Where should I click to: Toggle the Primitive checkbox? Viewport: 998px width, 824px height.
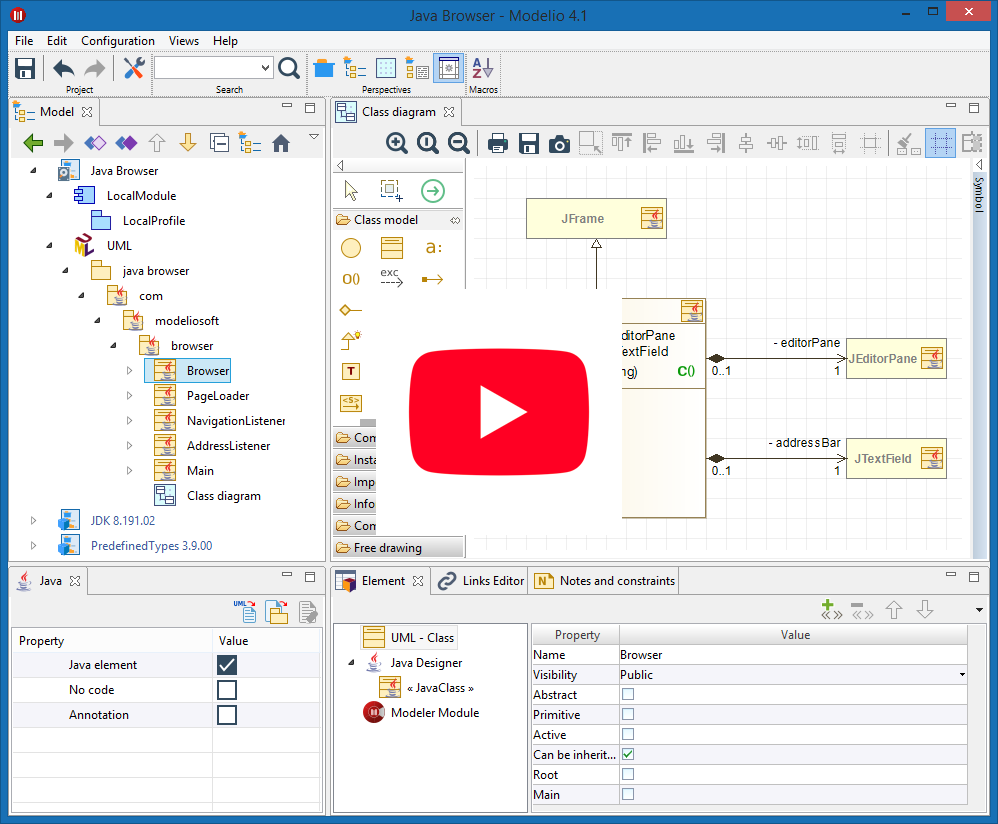coord(628,714)
